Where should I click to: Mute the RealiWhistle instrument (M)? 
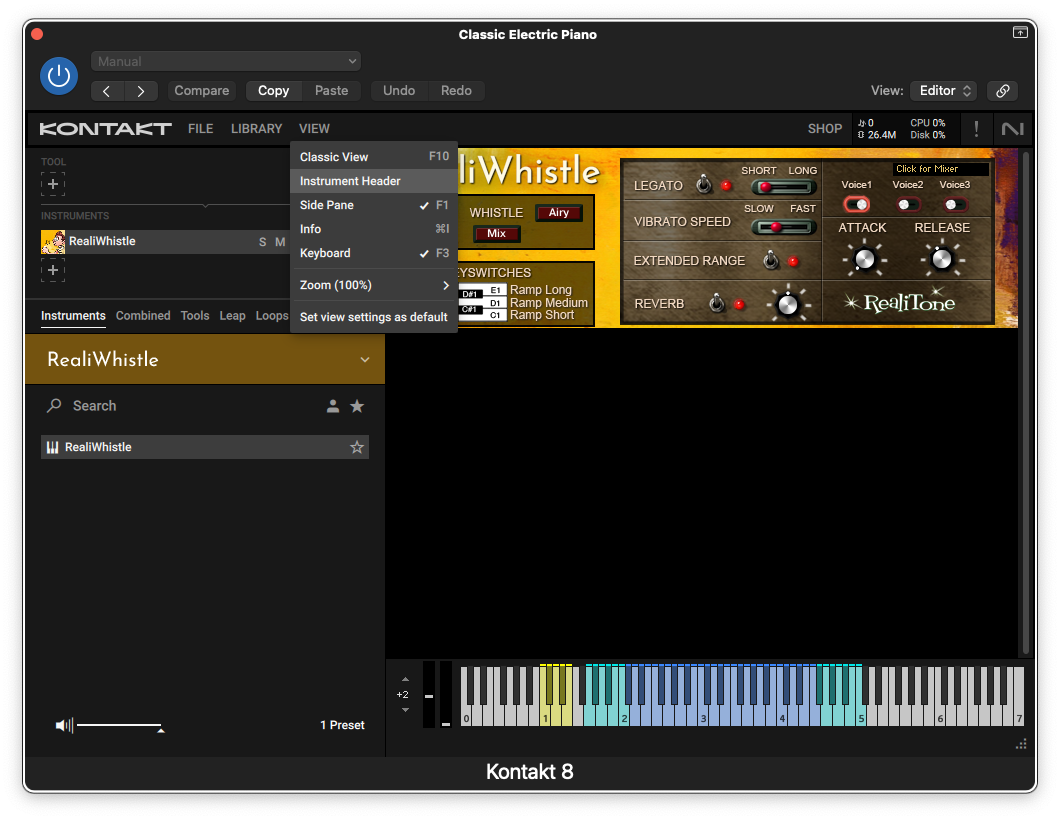(x=280, y=241)
